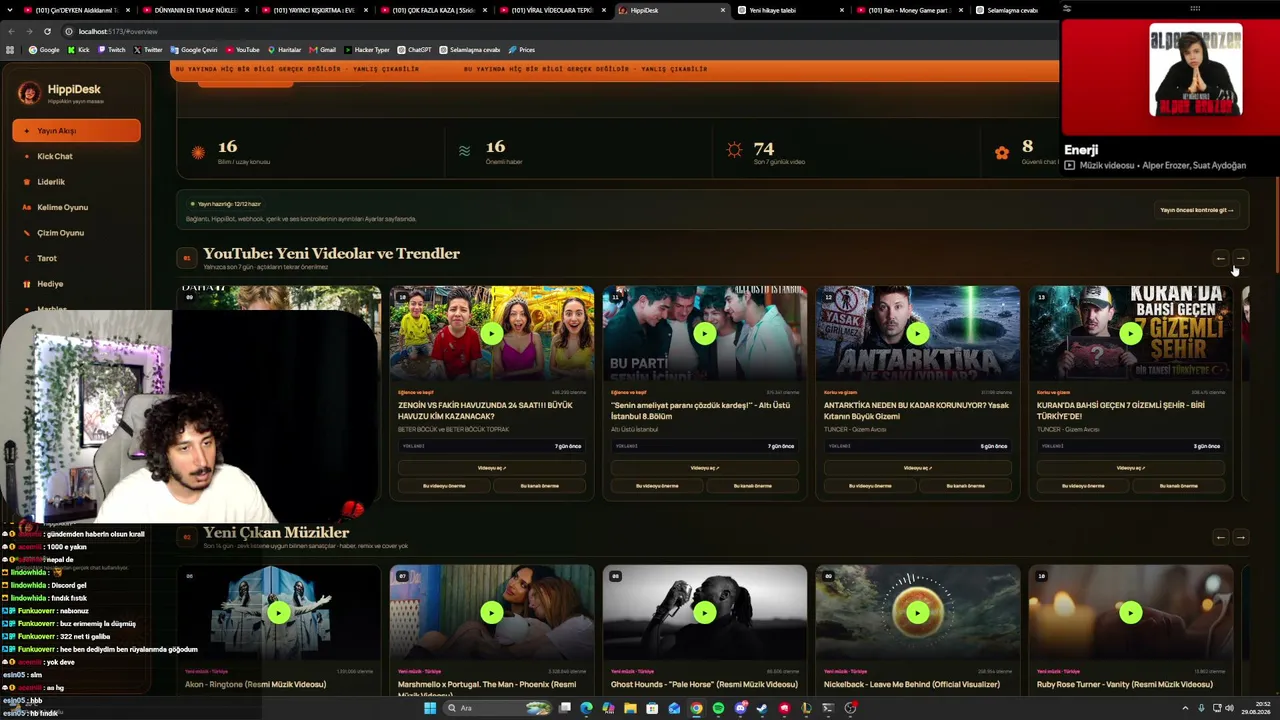Play Ruby Rose Turner - Vanity video
1280x720 pixels.
pyautogui.click(x=1130, y=613)
